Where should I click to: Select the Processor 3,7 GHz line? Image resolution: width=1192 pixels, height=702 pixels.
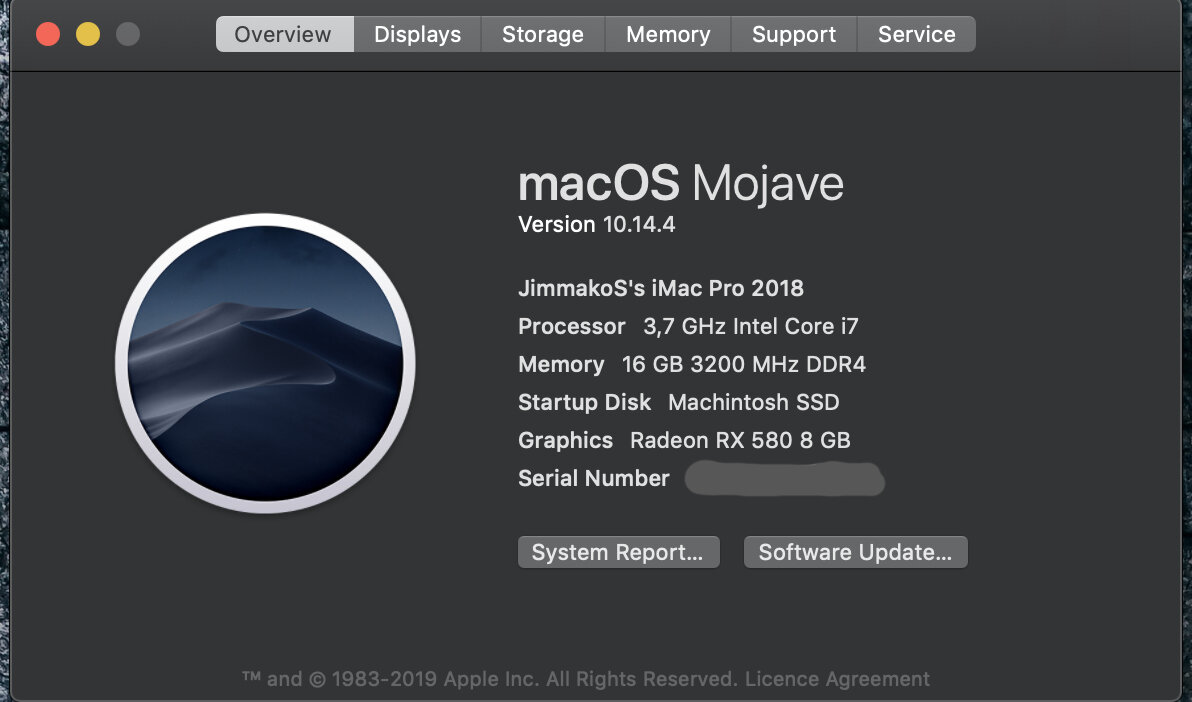pos(688,326)
